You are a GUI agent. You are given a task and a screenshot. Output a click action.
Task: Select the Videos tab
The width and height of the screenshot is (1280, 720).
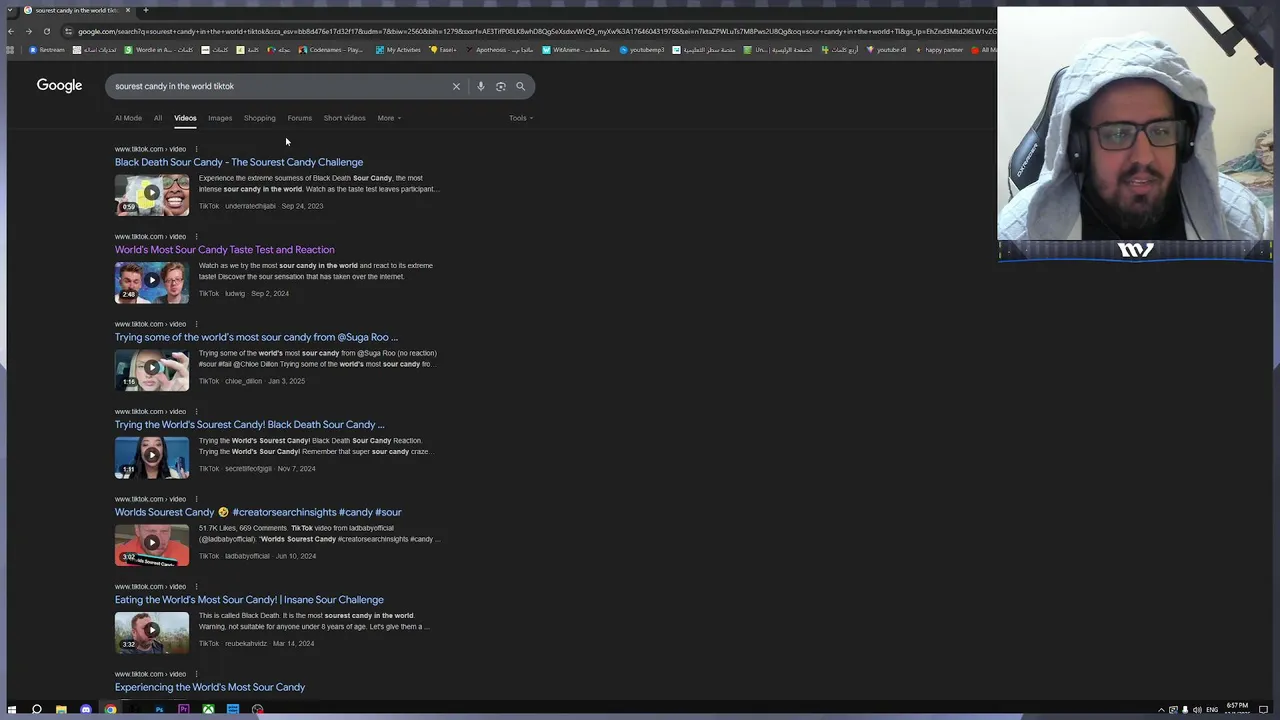[185, 118]
